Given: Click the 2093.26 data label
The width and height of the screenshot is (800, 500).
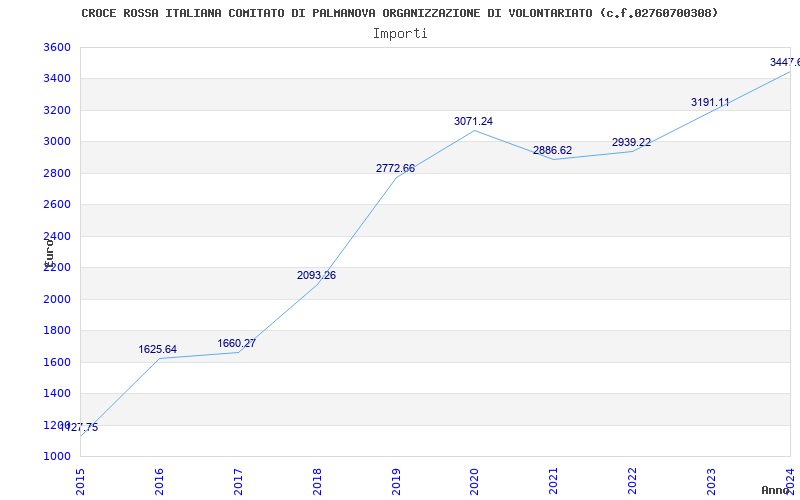Looking at the screenshot, I should 316,276.
